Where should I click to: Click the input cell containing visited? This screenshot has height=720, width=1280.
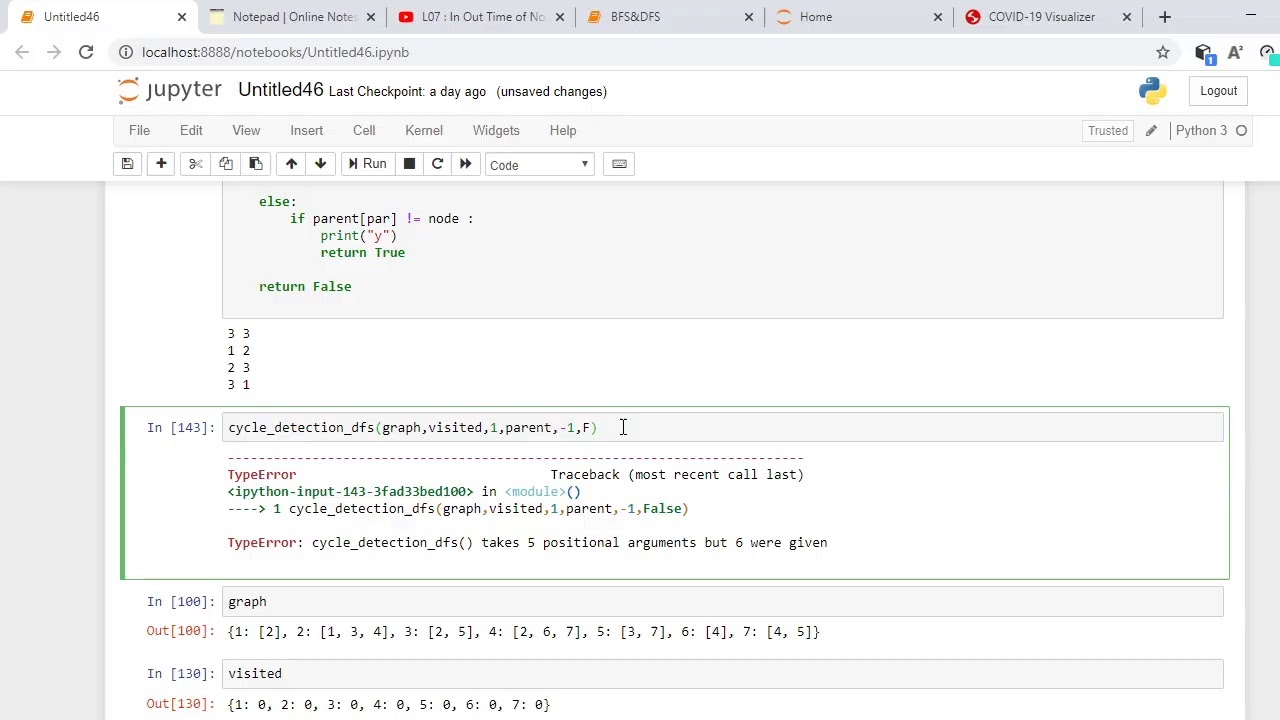722,673
